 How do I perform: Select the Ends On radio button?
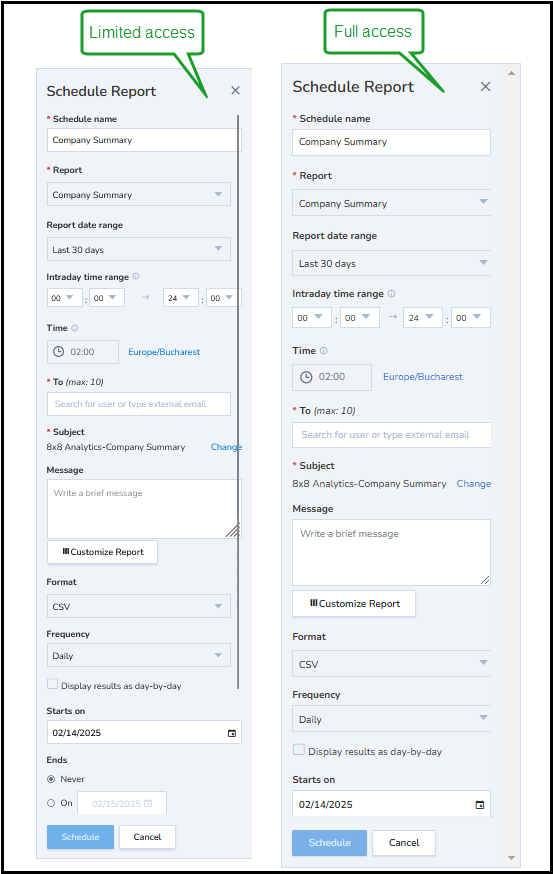click(51, 803)
